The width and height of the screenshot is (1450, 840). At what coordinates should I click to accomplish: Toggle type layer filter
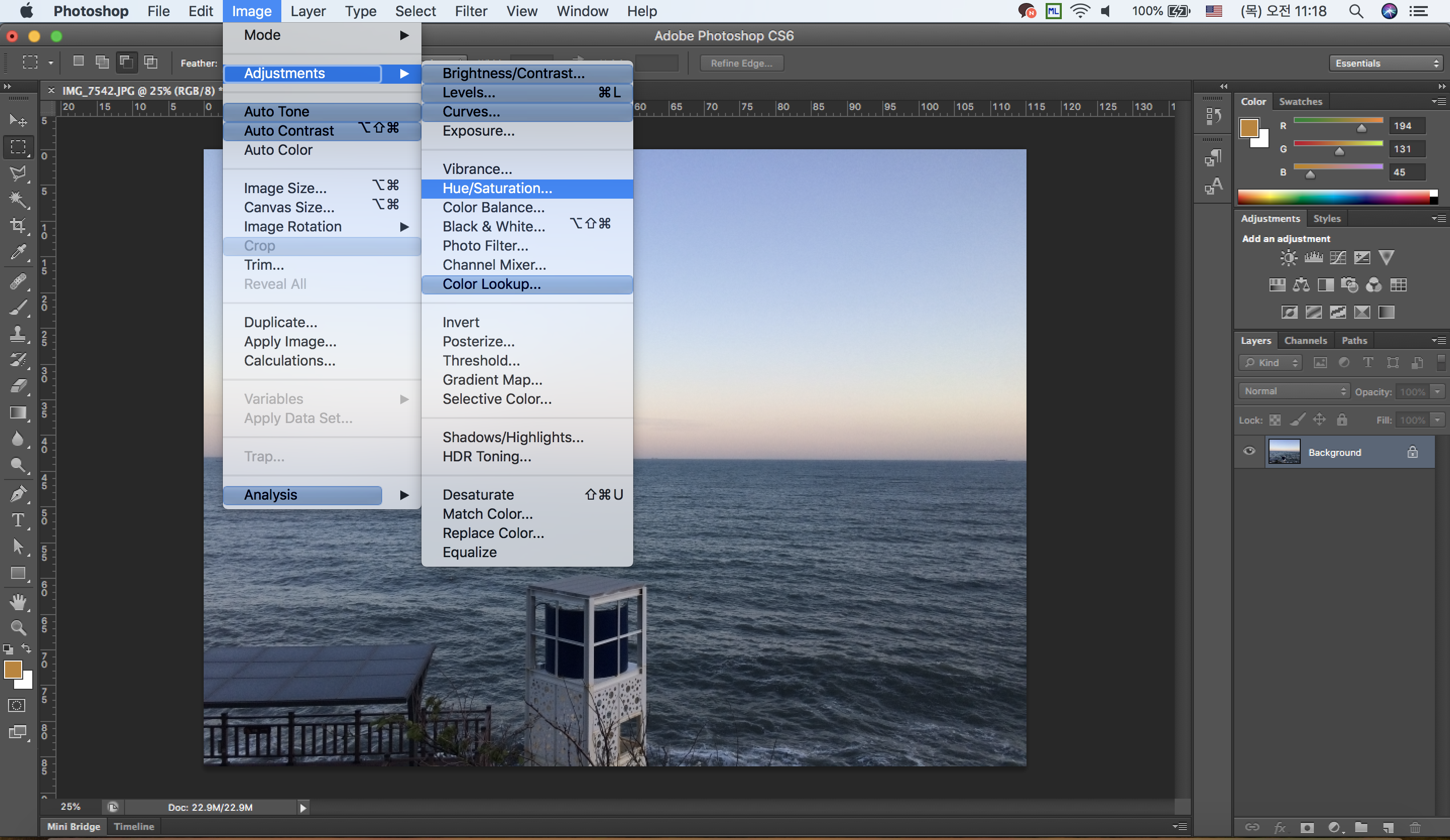coord(1368,363)
